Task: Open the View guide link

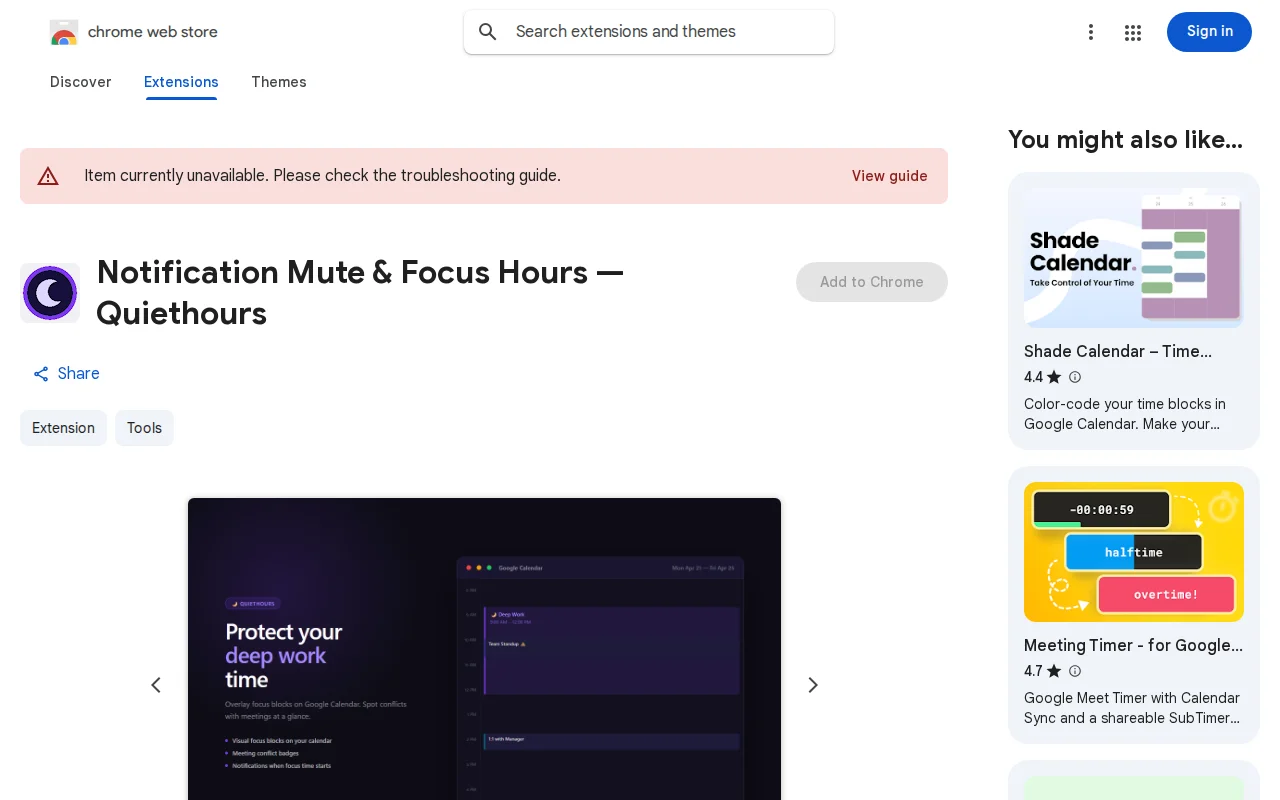Action: point(890,176)
